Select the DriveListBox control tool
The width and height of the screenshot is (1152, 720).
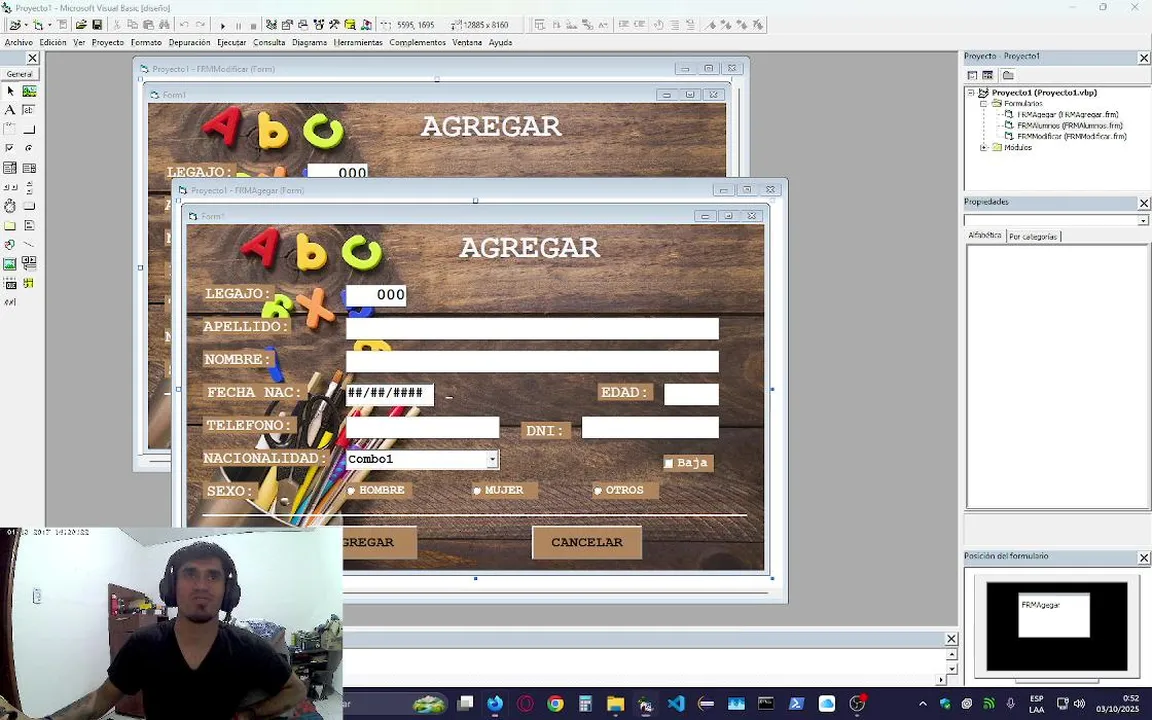tap(29, 206)
